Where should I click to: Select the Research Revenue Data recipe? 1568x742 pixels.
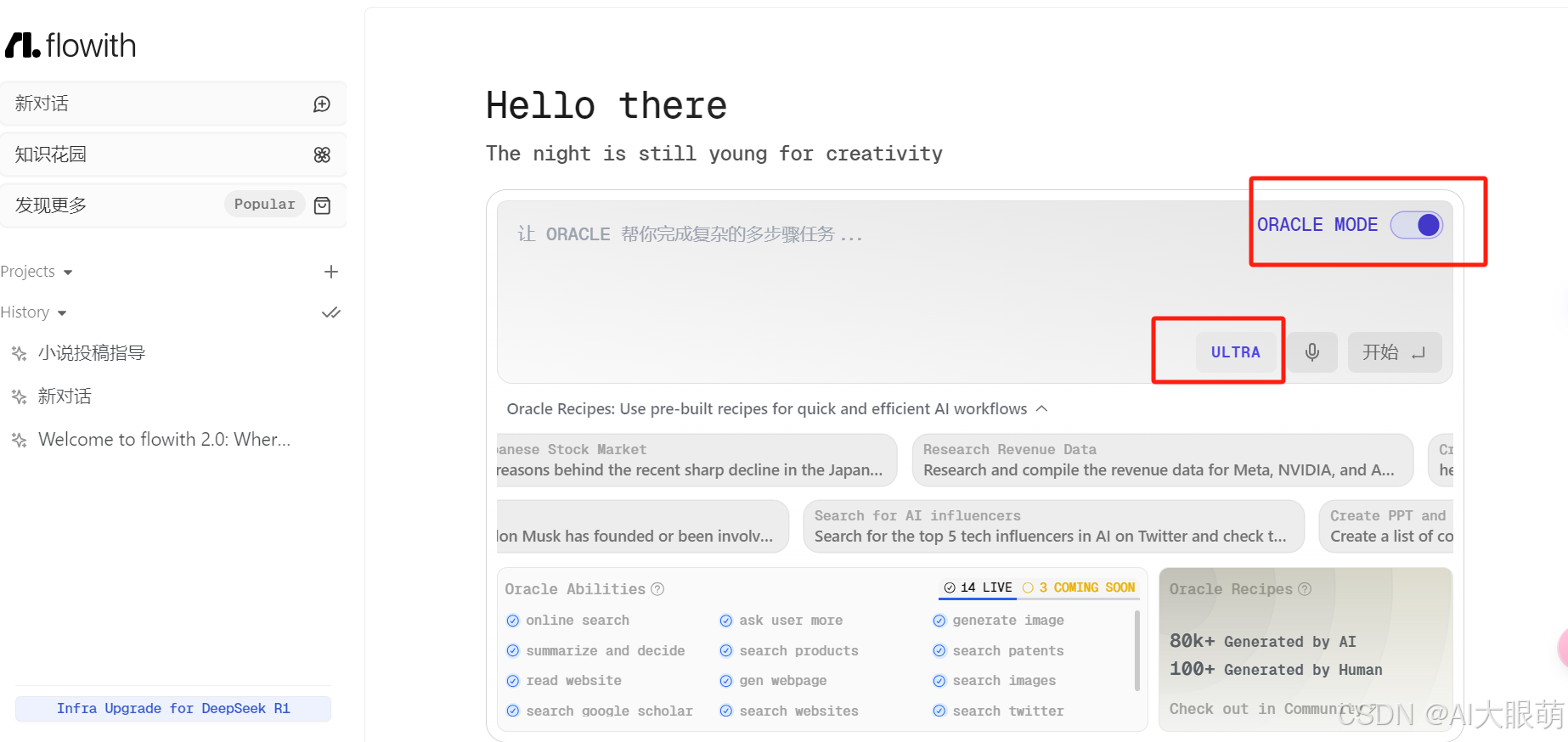(1163, 460)
